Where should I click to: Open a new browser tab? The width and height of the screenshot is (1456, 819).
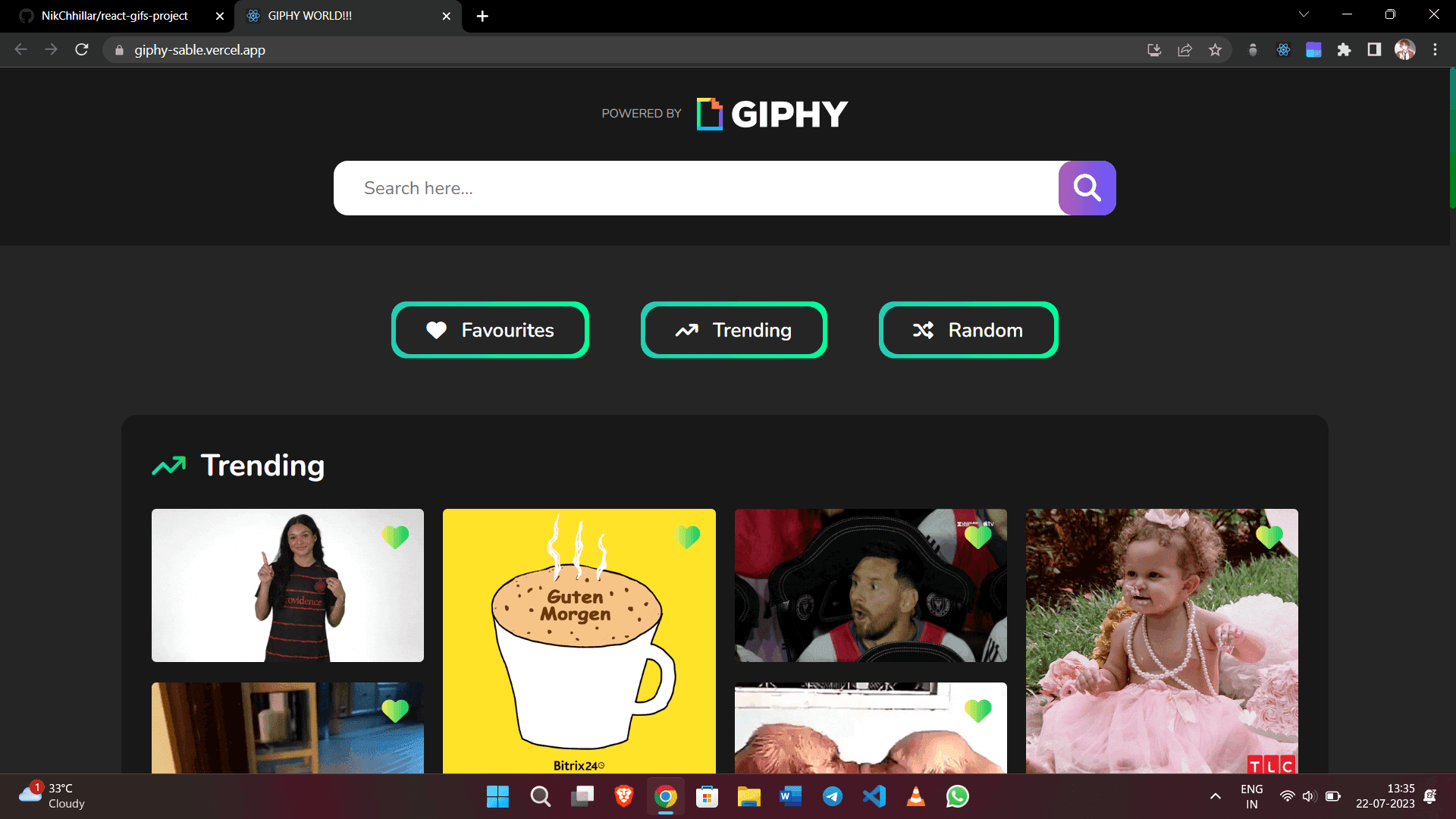pos(482,16)
